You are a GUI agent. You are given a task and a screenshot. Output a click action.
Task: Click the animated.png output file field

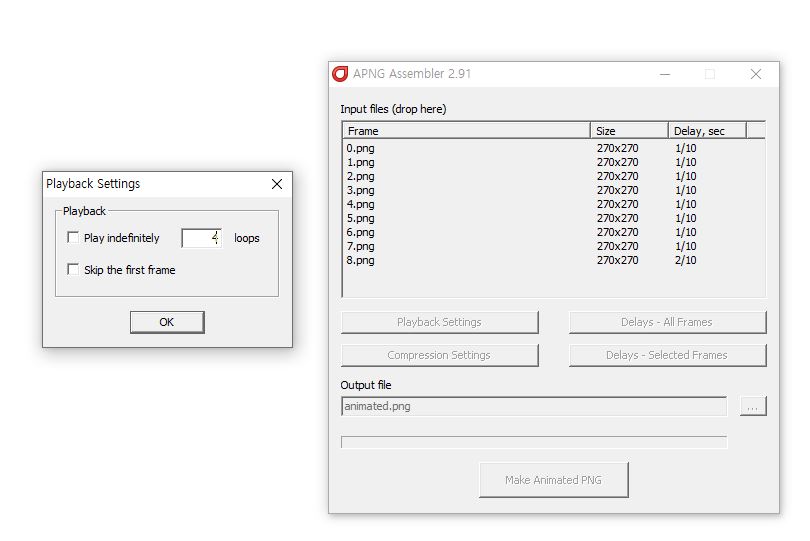(x=534, y=406)
